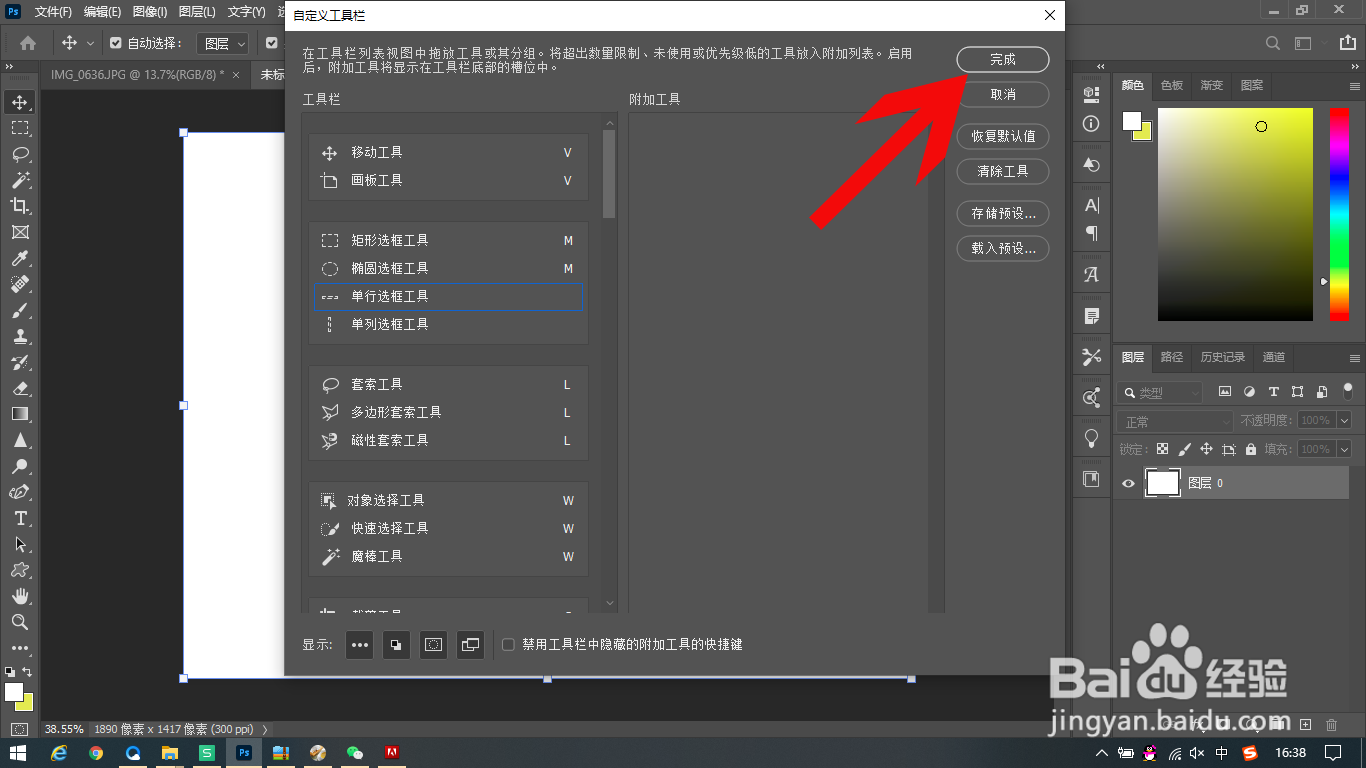Select the Eyedropper tool in left toolbar
The image size is (1366, 768).
(19, 258)
